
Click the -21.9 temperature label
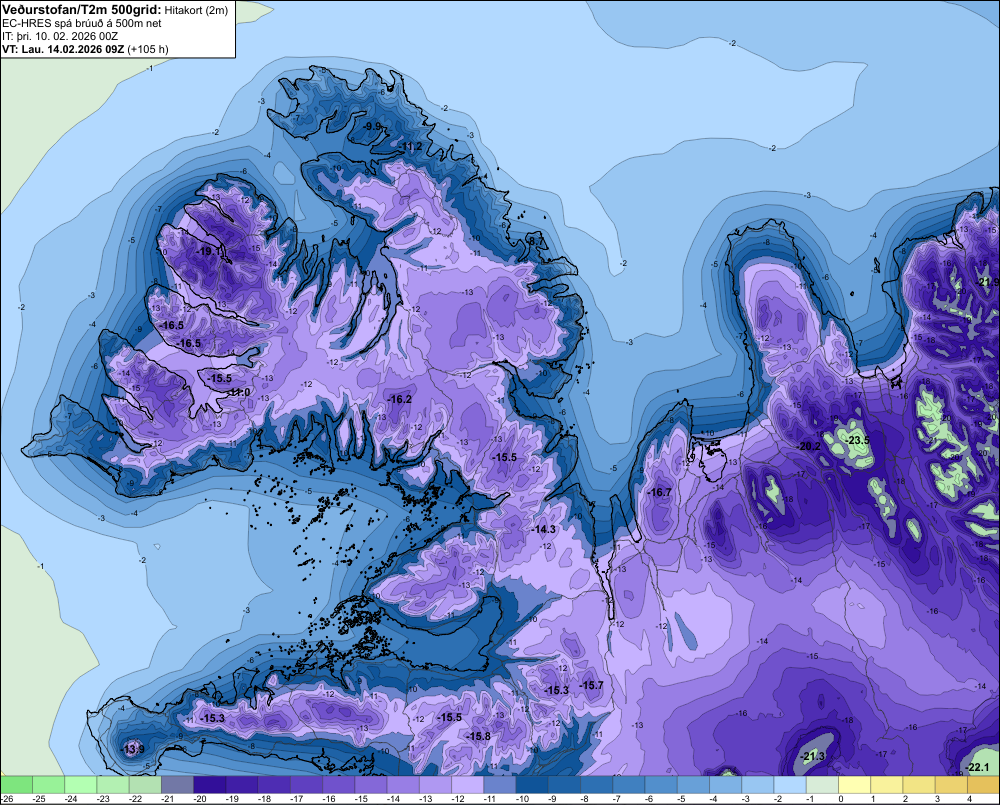[988, 282]
